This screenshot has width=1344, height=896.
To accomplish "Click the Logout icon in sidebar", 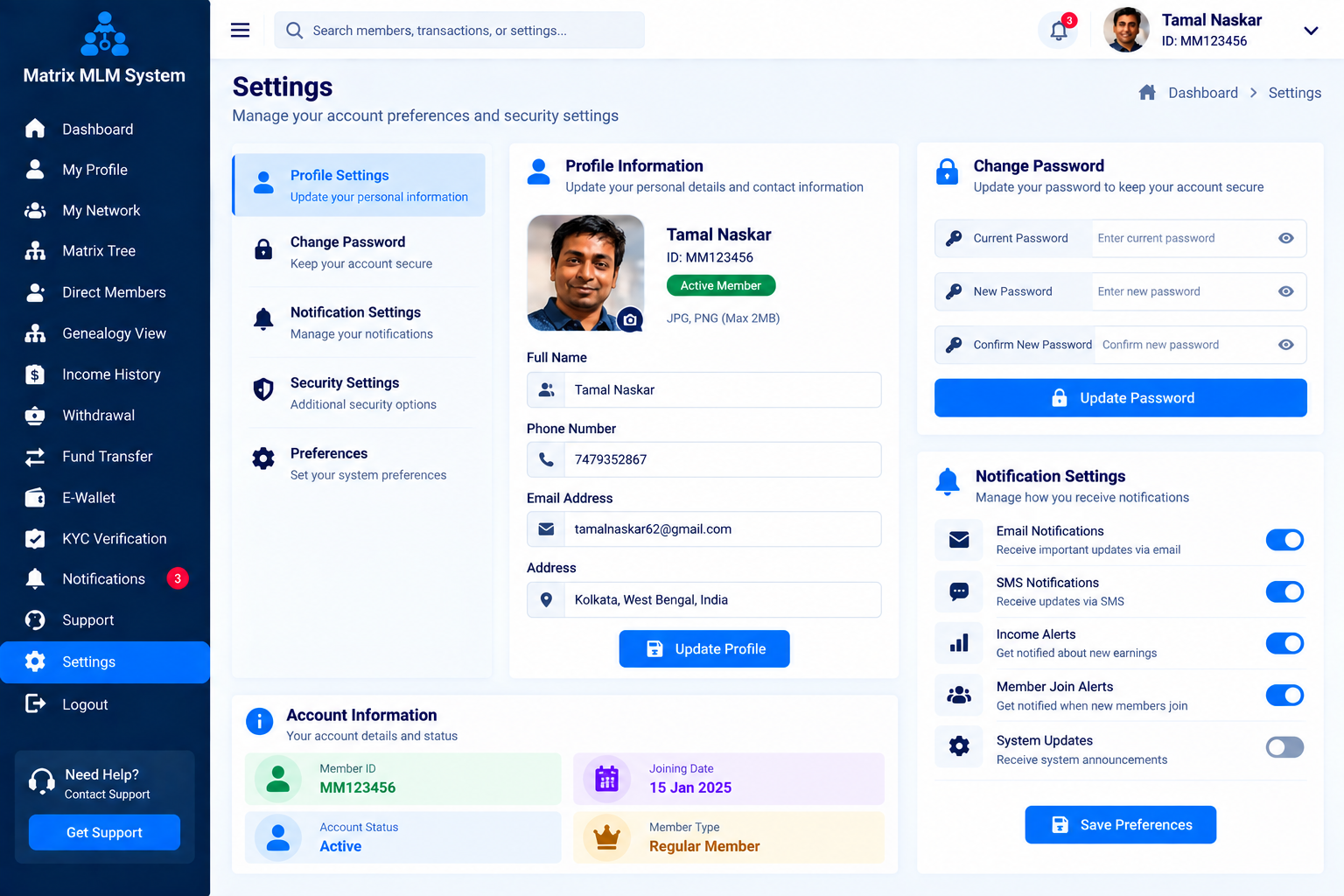I will pyautogui.click(x=35, y=703).
